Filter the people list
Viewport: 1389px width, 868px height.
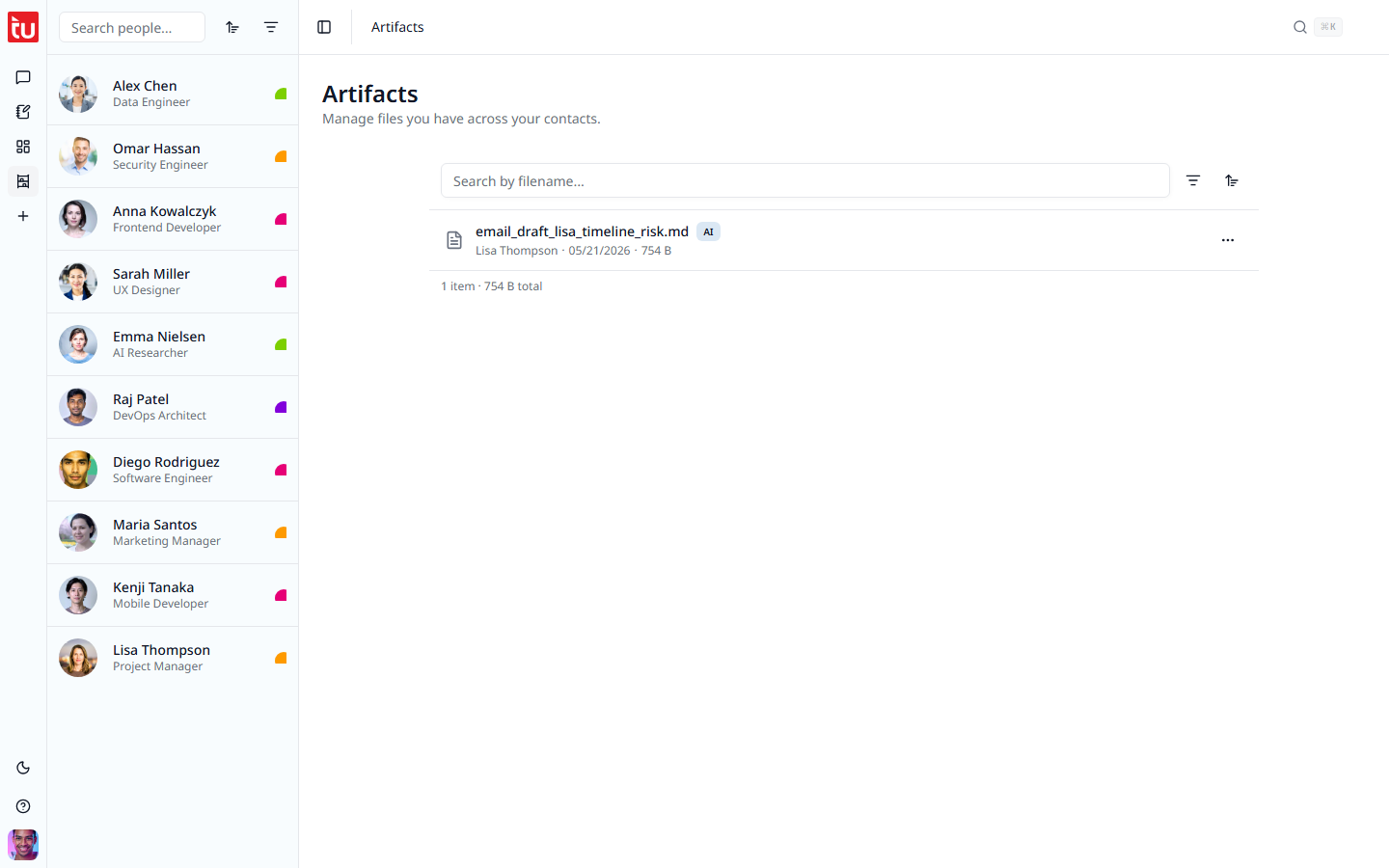pos(271,27)
